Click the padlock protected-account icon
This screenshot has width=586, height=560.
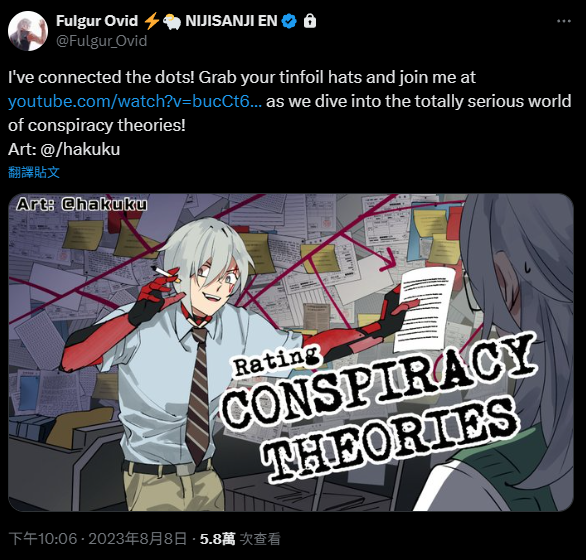(x=309, y=21)
